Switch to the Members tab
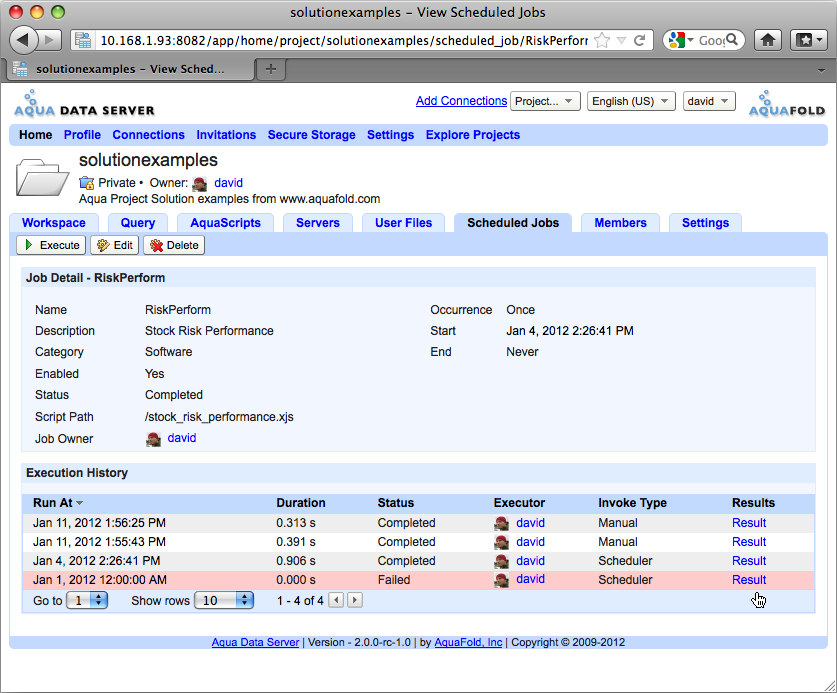 pos(620,223)
